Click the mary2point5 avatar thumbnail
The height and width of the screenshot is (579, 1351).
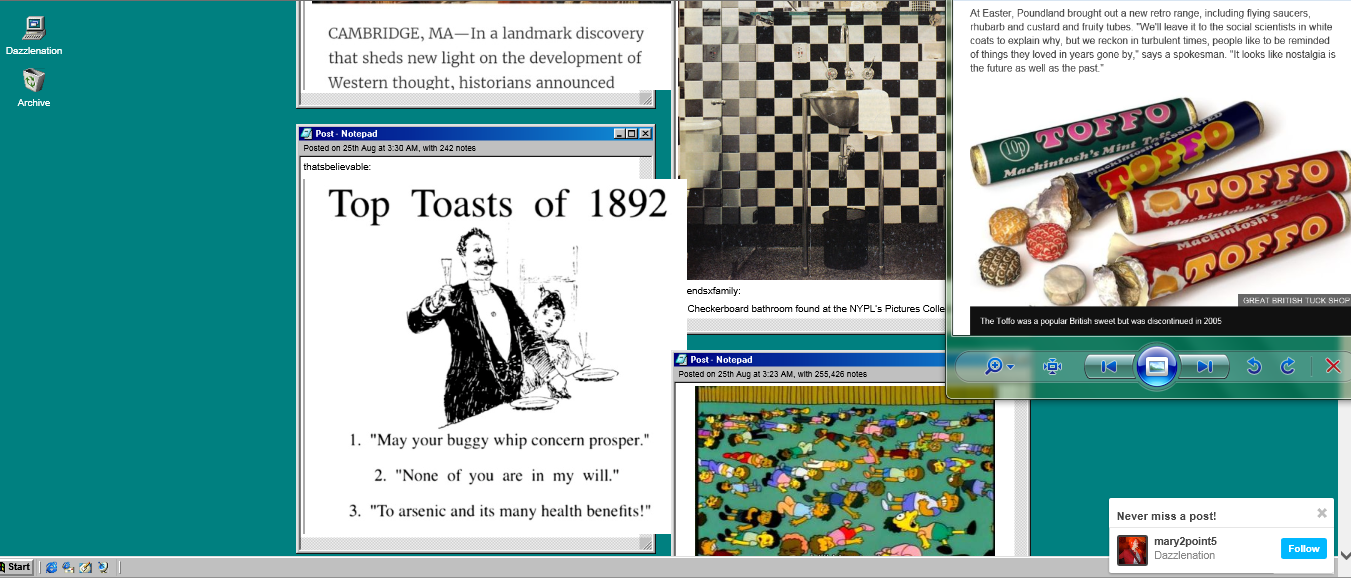1132,550
